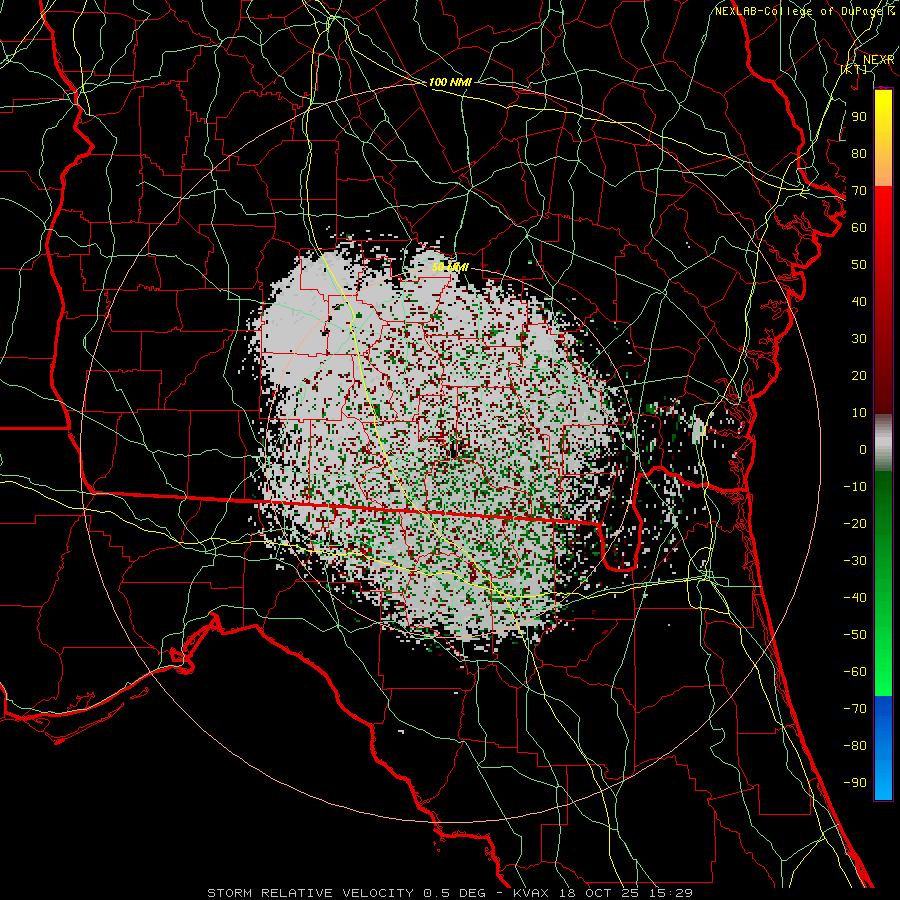Click the bright green segment of the color bar

(x=883, y=660)
